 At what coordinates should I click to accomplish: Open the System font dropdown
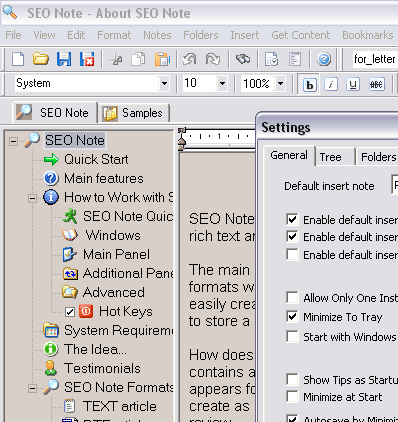(x=164, y=83)
